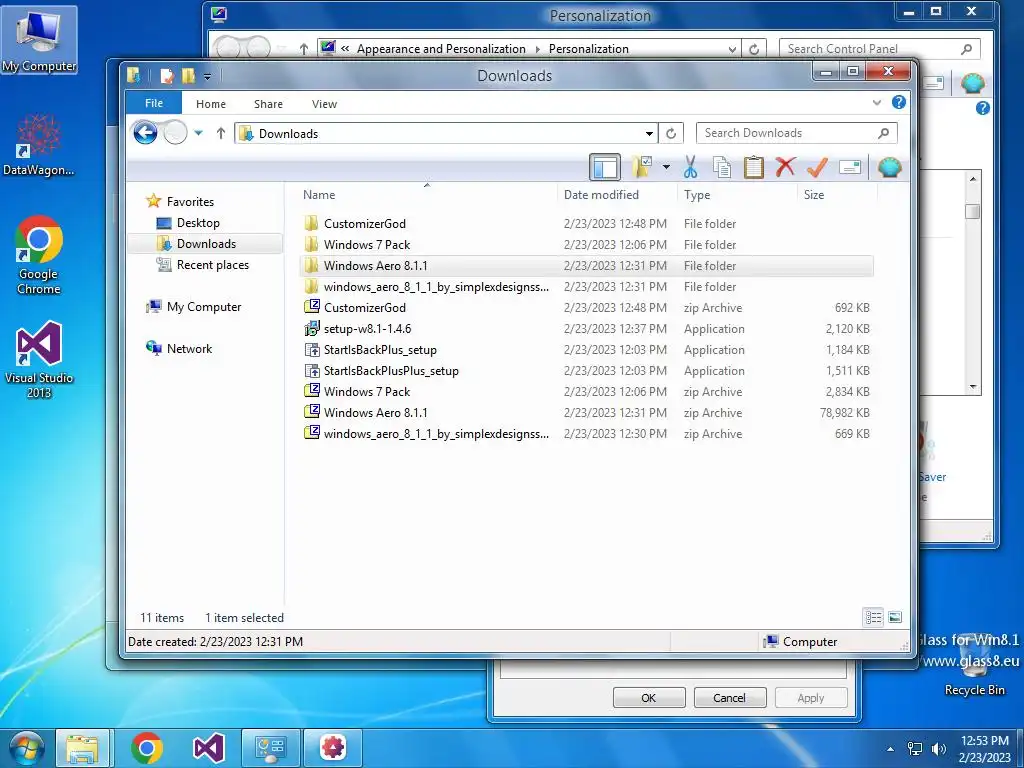Open recent locations dropdown next to Forward
Image resolution: width=1024 pixels, height=768 pixels.
[199, 133]
